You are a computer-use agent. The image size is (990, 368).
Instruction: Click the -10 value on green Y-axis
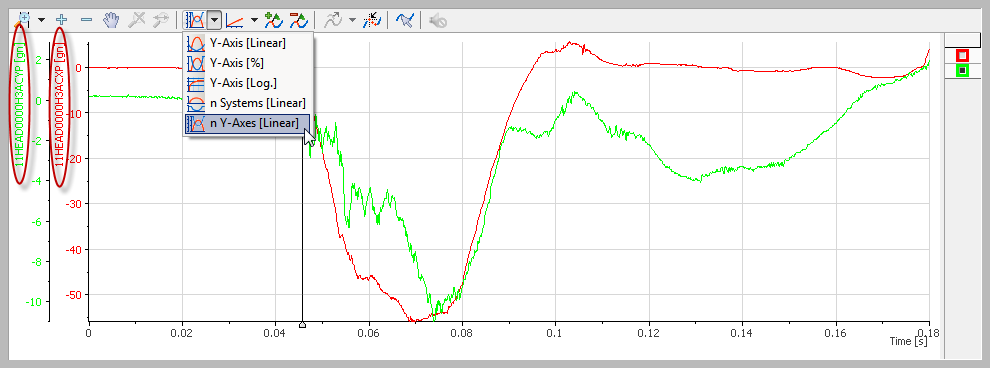click(34, 302)
